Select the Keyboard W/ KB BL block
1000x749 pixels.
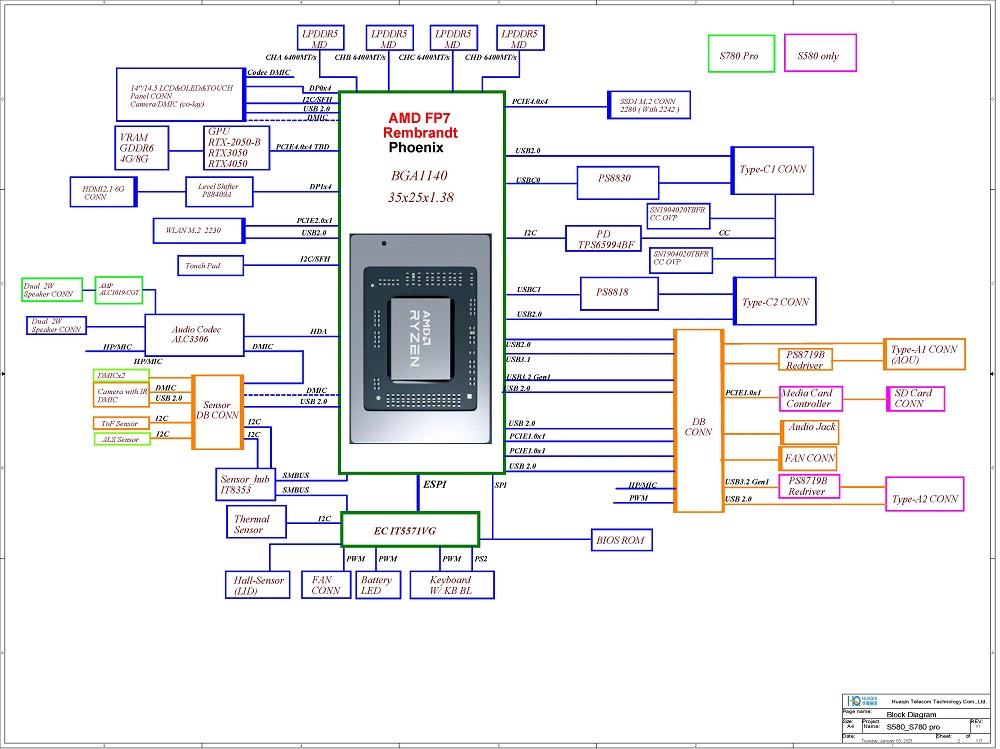coord(449,585)
